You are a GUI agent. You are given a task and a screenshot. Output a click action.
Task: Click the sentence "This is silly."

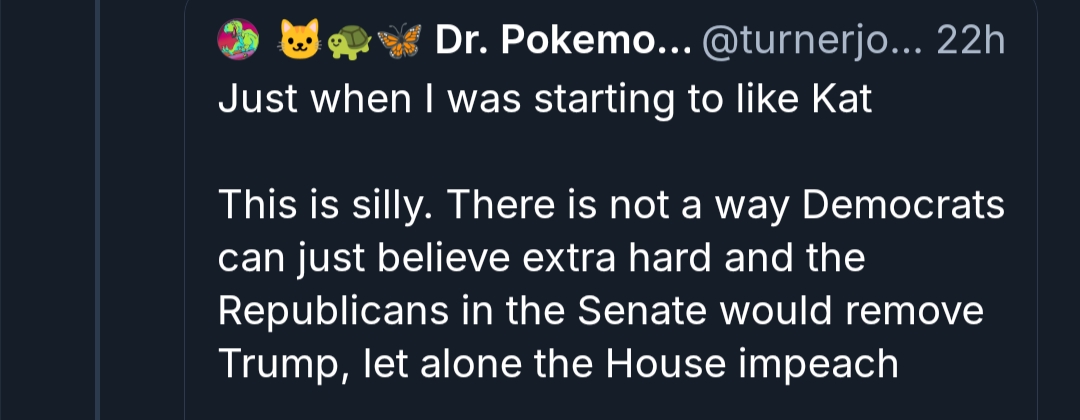tap(325, 206)
